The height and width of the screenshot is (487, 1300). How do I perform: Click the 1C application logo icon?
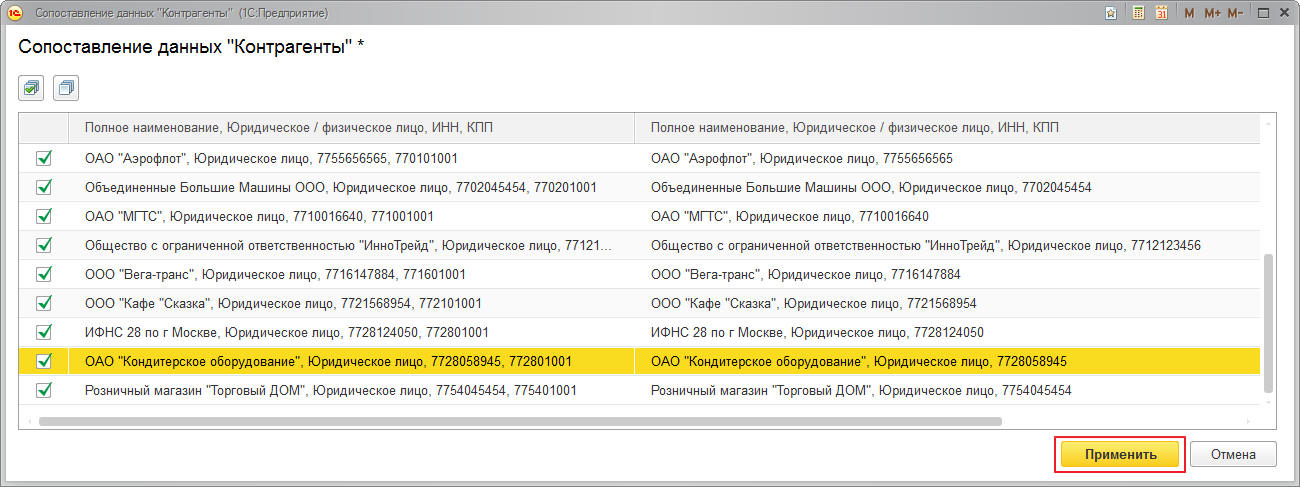click(15, 13)
